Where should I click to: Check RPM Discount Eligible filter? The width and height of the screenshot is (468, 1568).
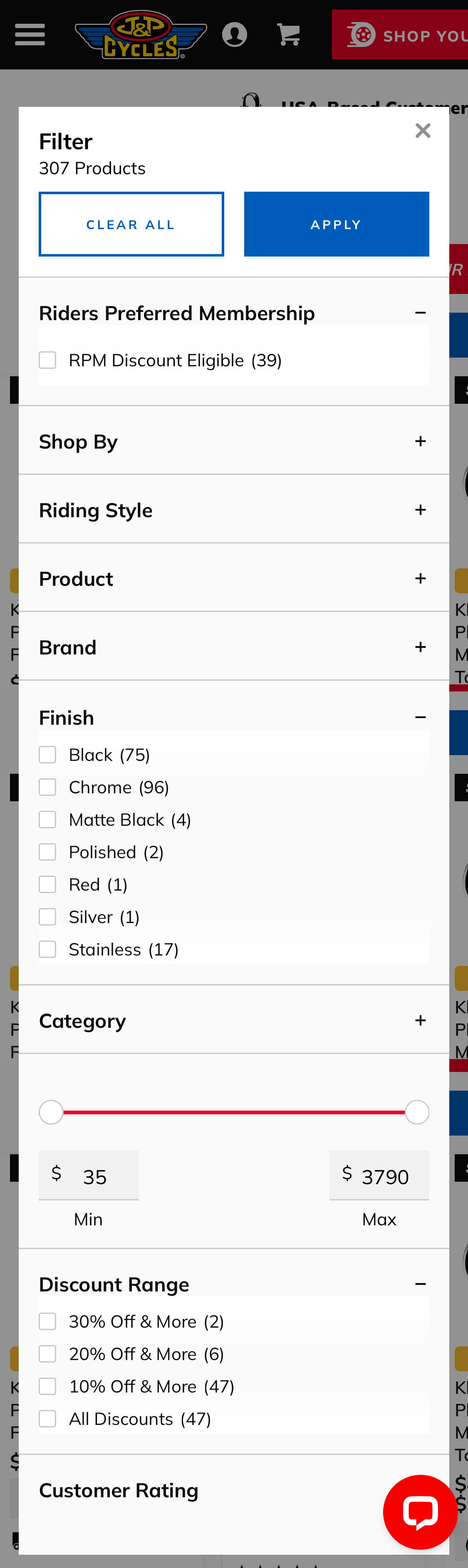[47, 360]
